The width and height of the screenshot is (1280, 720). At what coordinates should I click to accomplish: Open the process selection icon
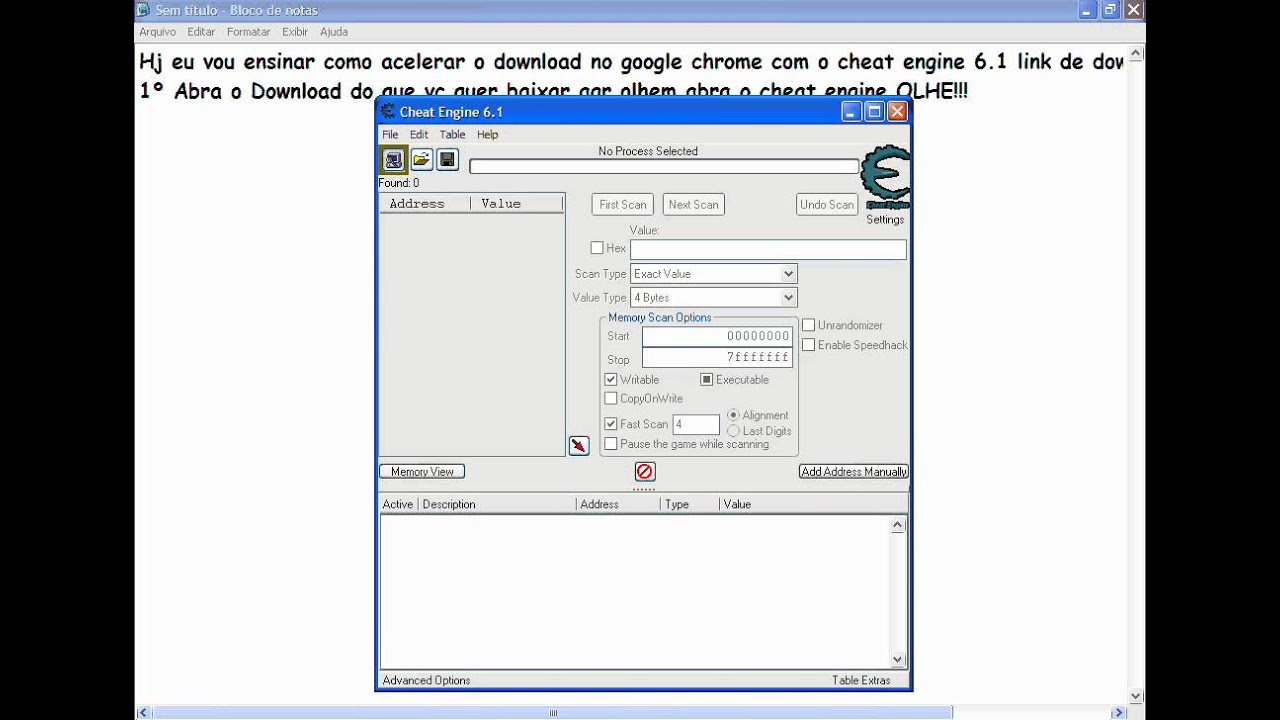[x=394, y=160]
